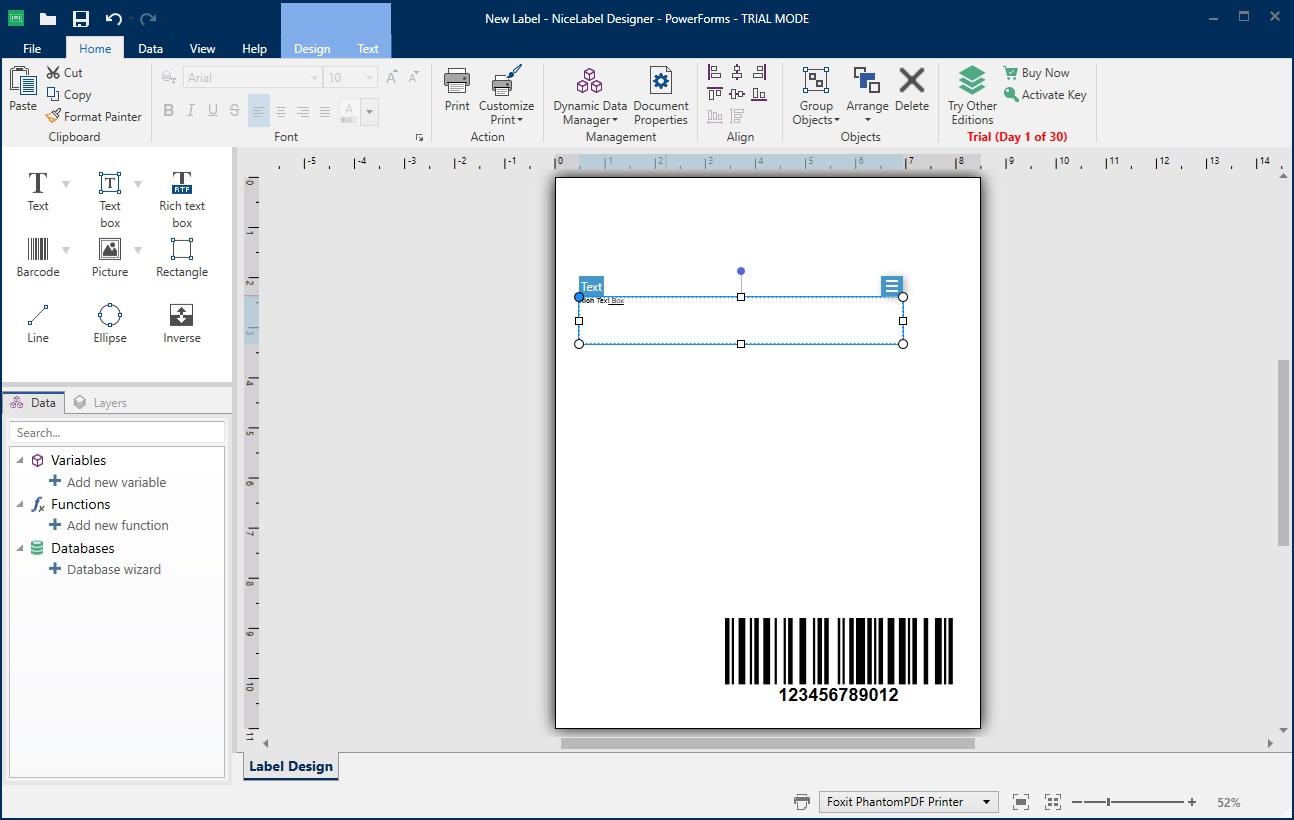Image resolution: width=1294 pixels, height=820 pixels.
Task: Select the Ellipse tool
Action: pos(110,323)
